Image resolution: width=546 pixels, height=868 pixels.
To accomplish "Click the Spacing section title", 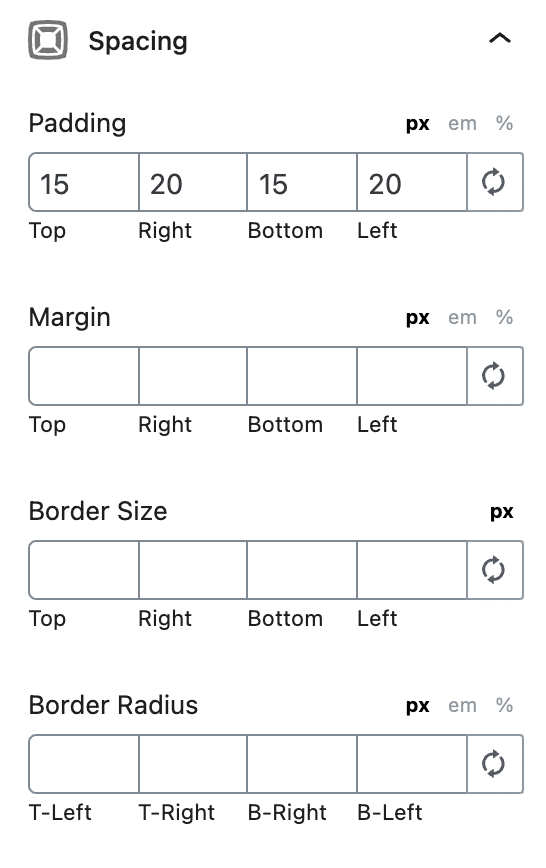I will point(138,42).
